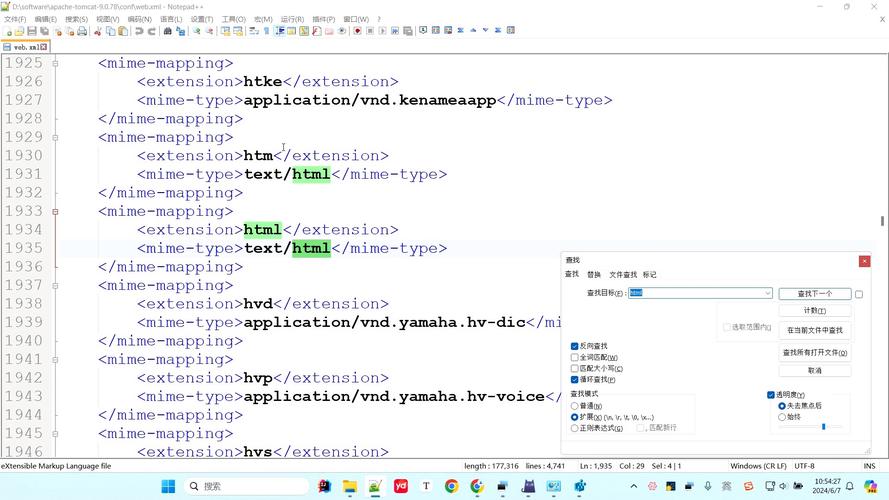Click the Redo toolbar icon
Screen dimensions: 889x500
click(x=151, y=31)
